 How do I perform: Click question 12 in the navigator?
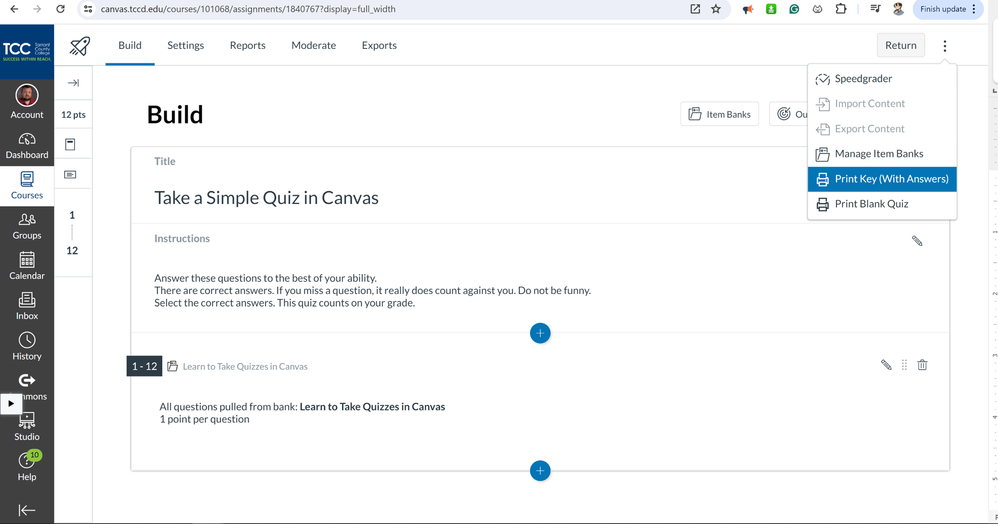(72, 250)
